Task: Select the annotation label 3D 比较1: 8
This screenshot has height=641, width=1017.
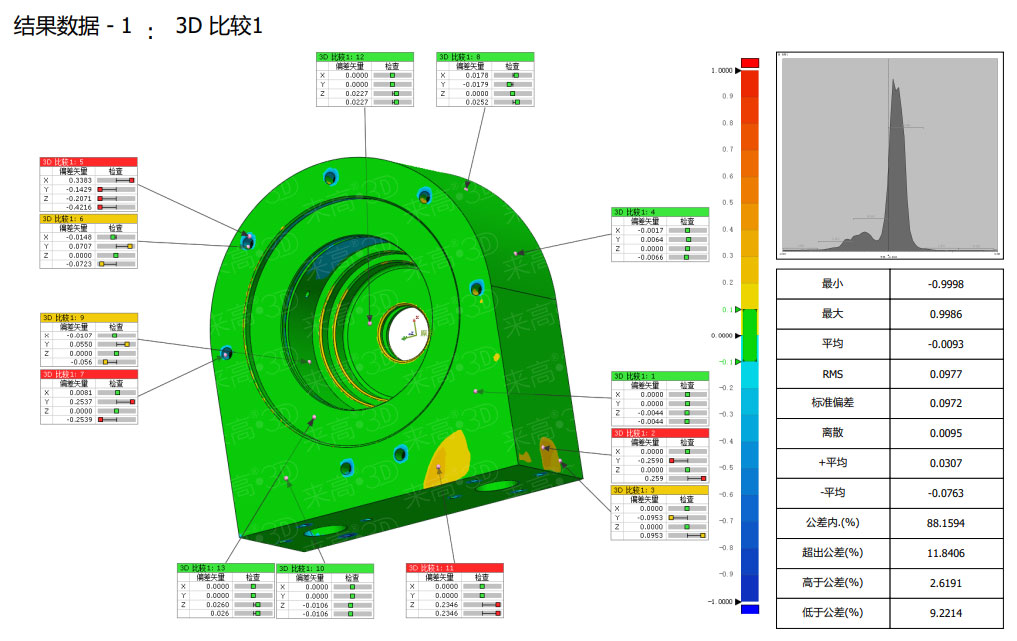Action: pos(486,57)
